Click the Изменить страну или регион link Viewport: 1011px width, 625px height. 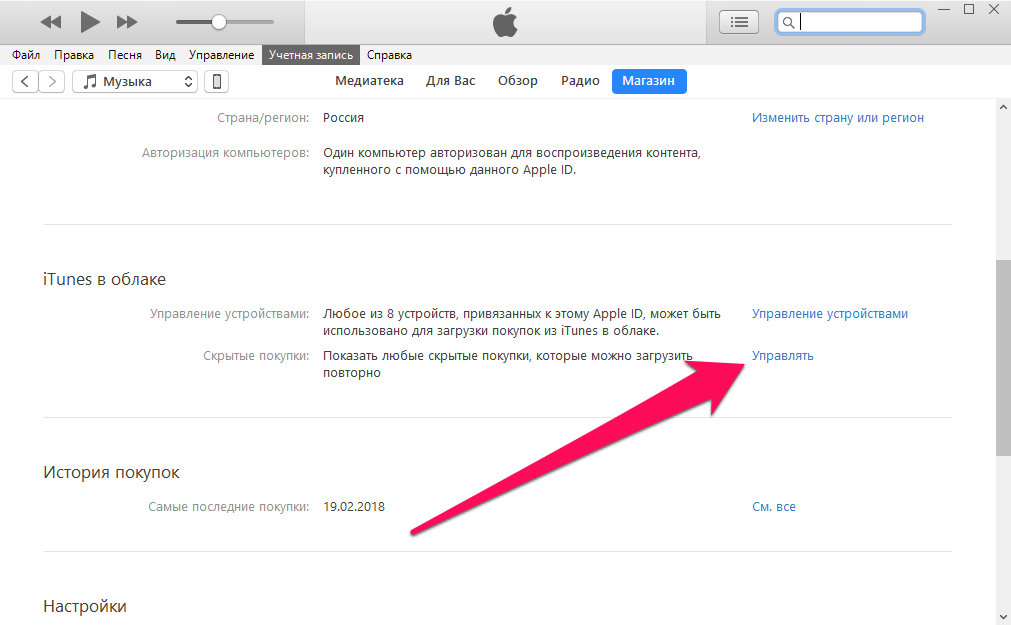(838, 118)
